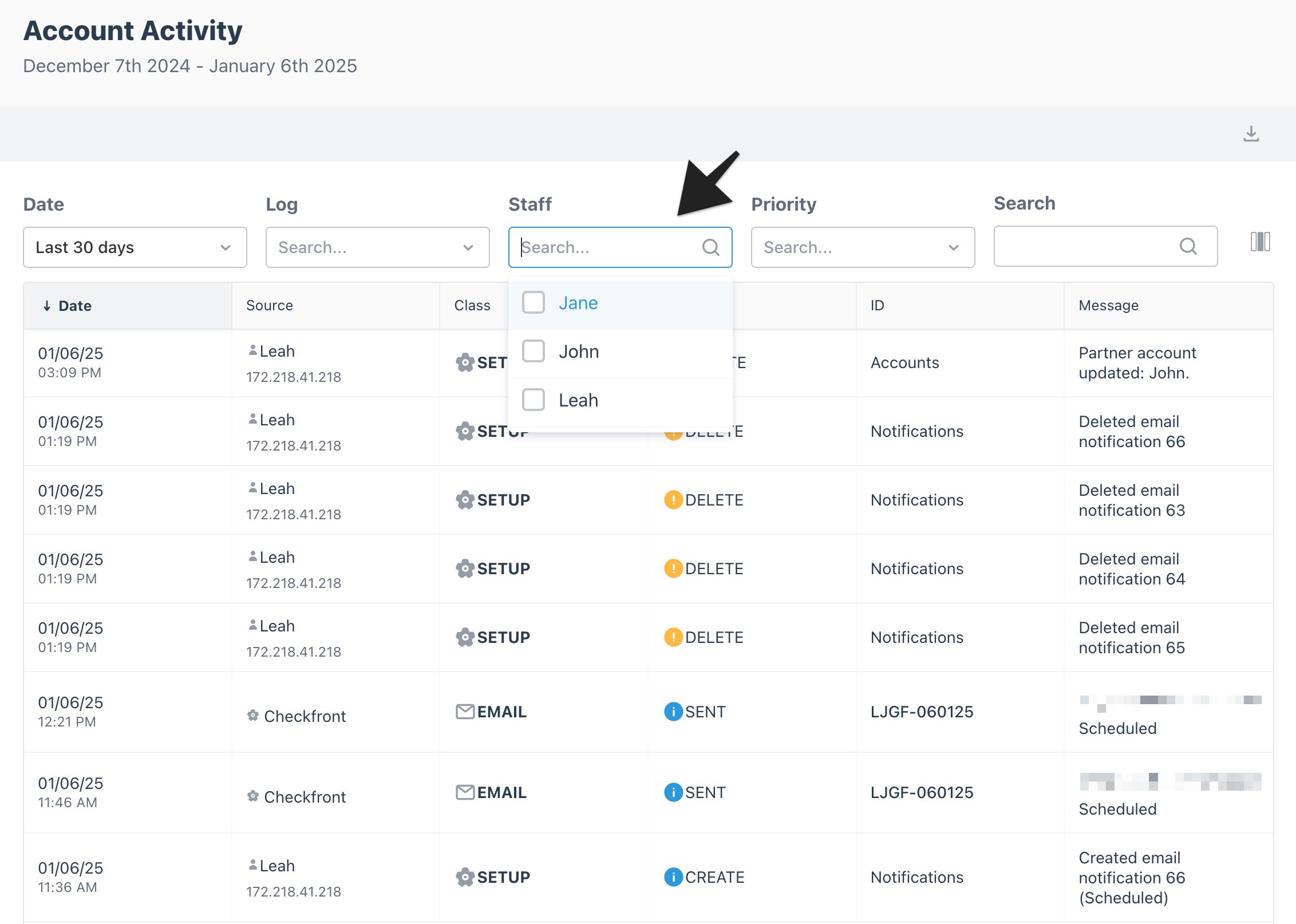Viewport: 1296px width, 924px height.
Task: Open the Log filter dropdown
Action: click(x=378, y=247)
